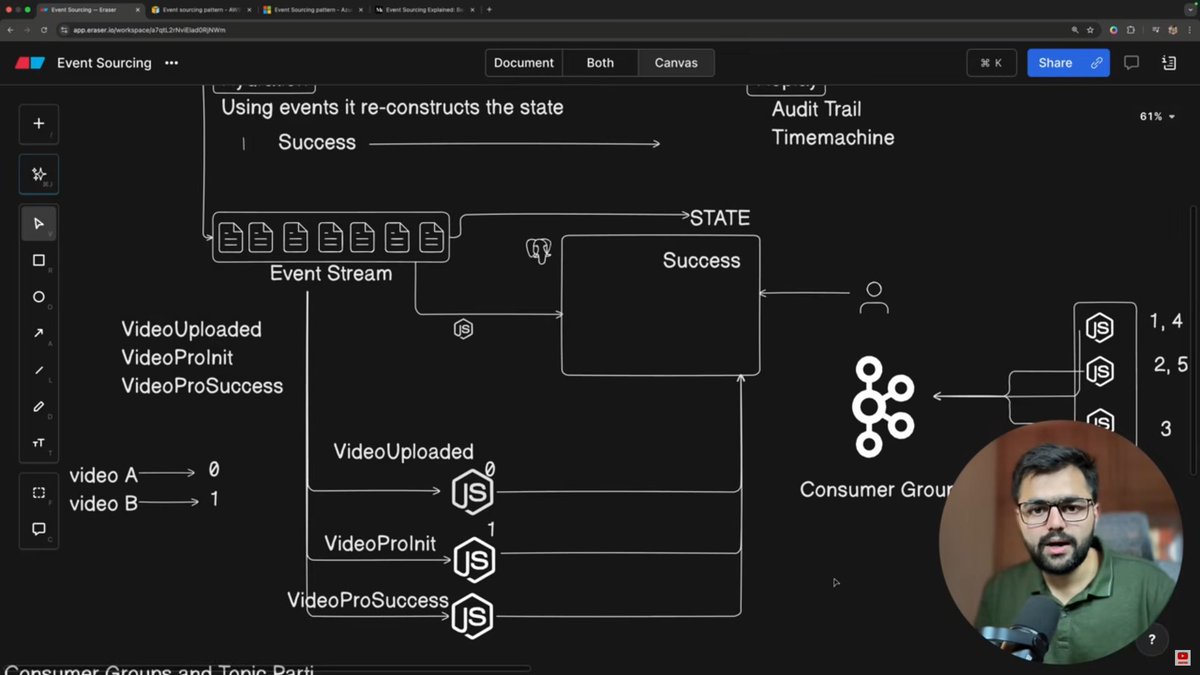Switch to Event Sourcing Explained tab

click(425, 9)
